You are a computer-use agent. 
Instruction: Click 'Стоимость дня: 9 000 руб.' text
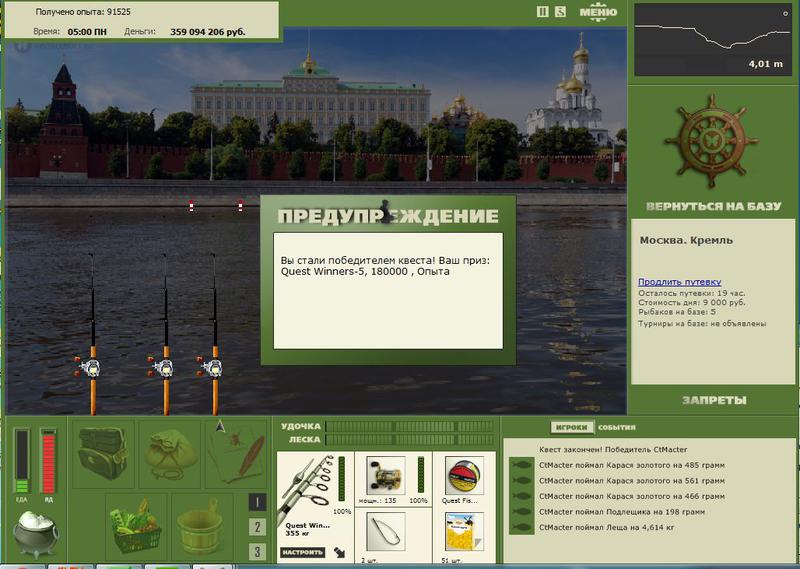691,303
